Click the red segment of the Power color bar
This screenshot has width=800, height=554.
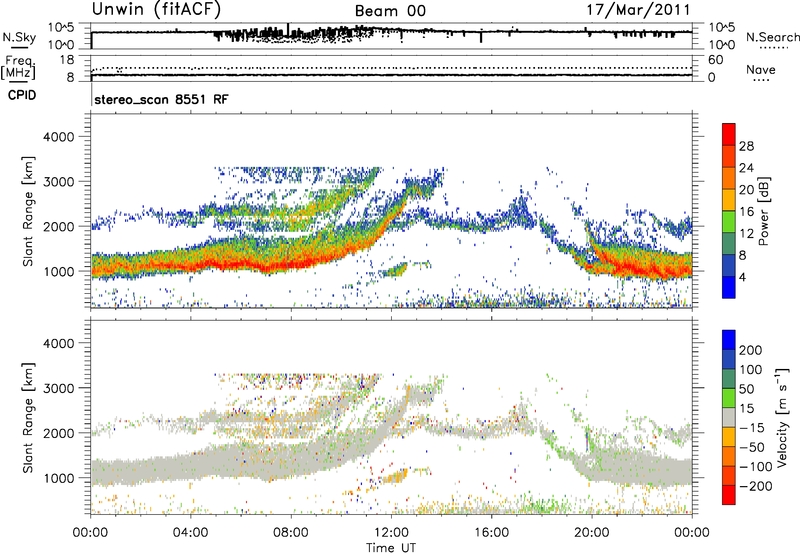coord(729,134)
